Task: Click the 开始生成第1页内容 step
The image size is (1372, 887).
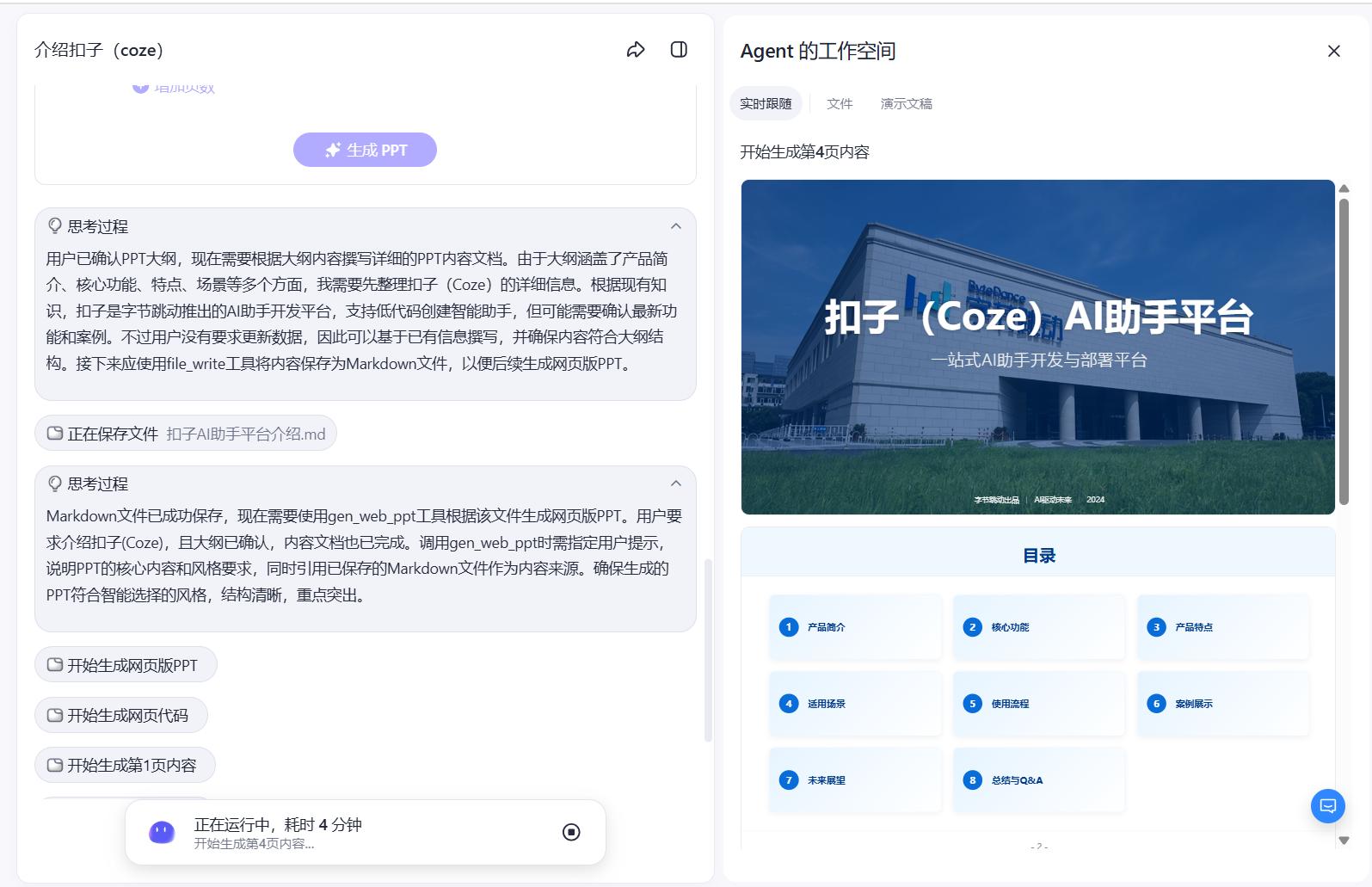Action: (125, 765)
